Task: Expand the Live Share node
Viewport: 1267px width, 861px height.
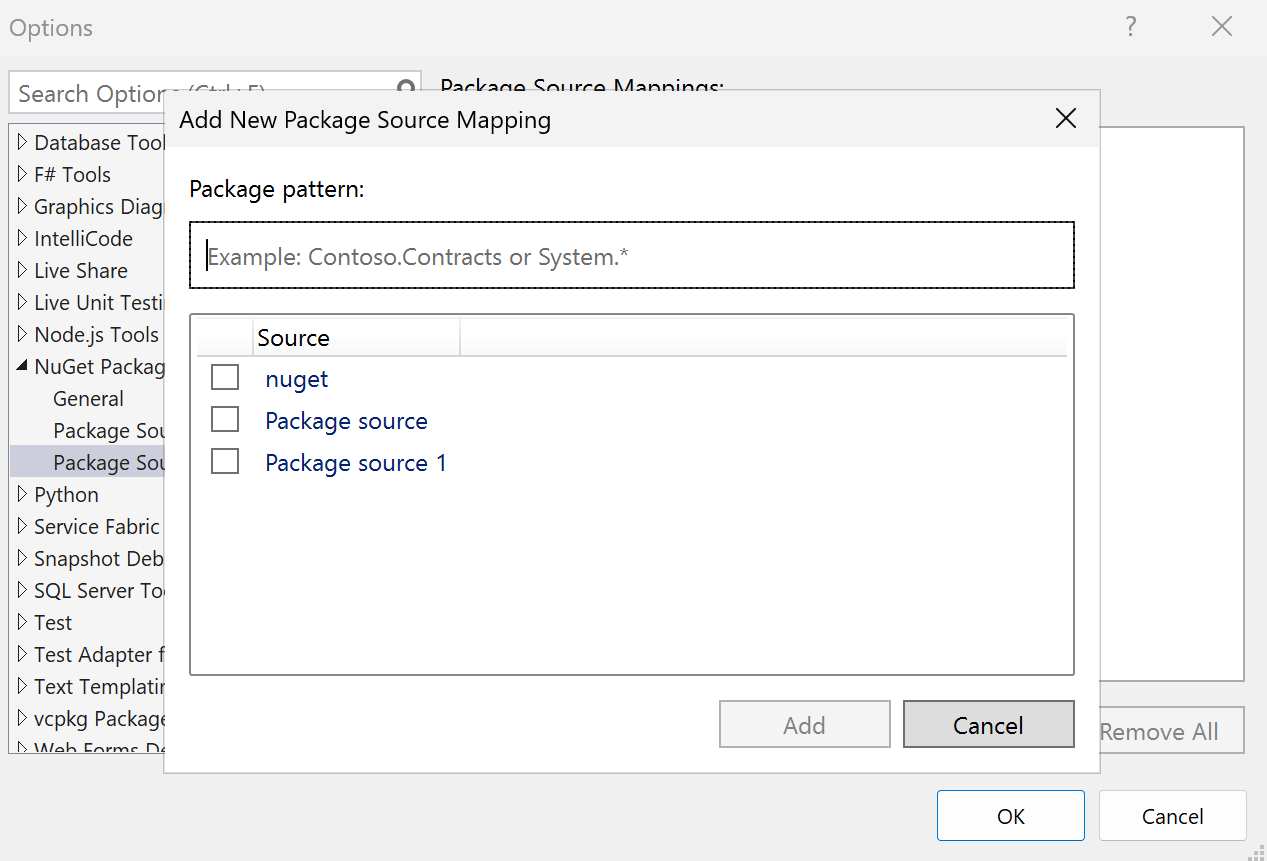Action: [x=23, y=271]
